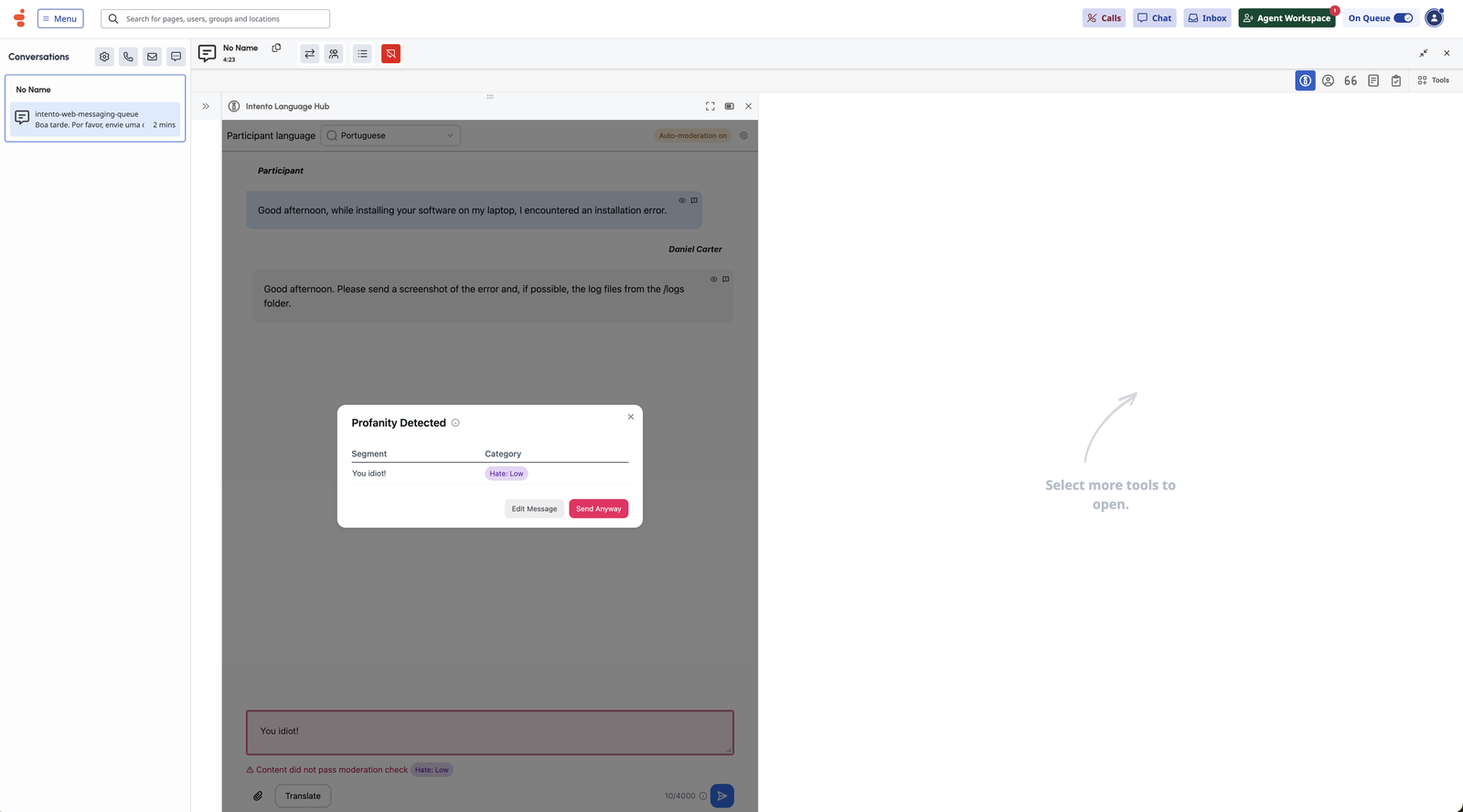Click the search pages and users field
The width and height of the screenshot is (1463, 812).
pos(215,18)
